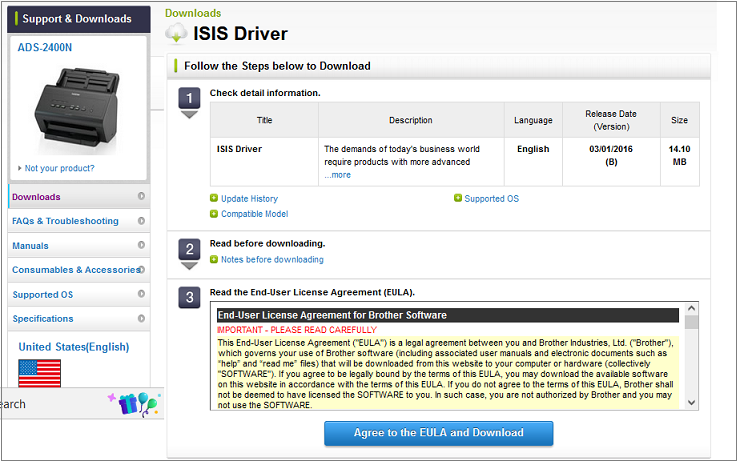Click Agree to the EULA and Download button
This screenshot has width=741, height=461.
439,433
